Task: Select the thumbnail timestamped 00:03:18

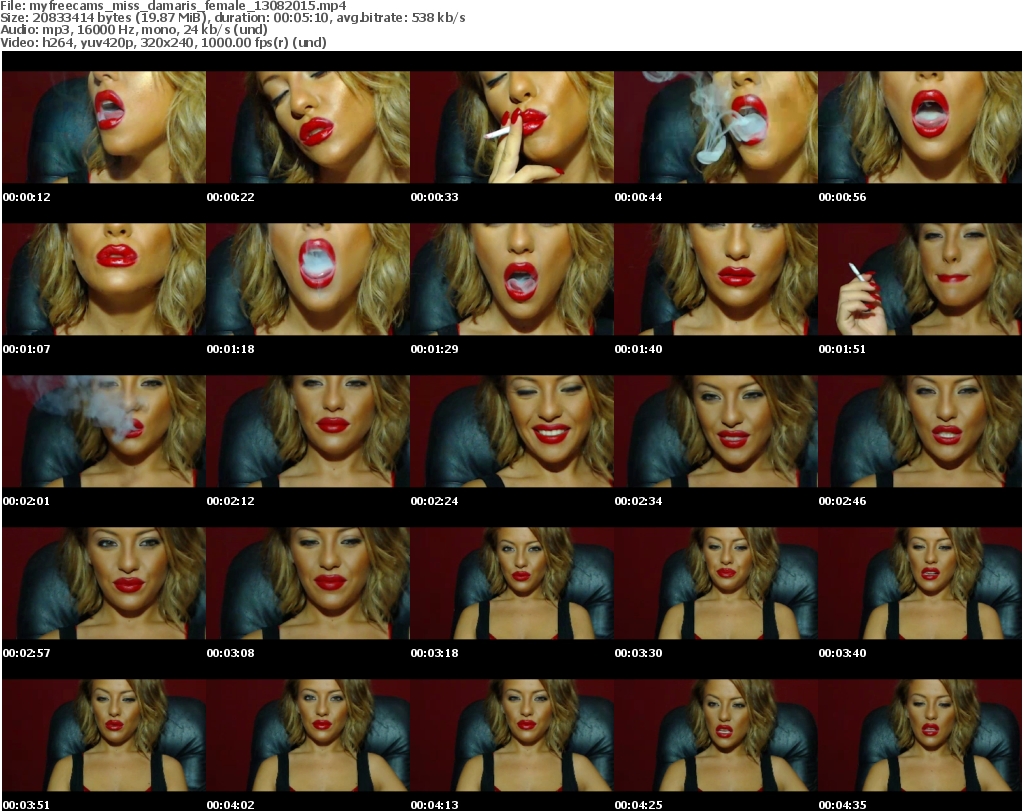Action: coord(512,584)
